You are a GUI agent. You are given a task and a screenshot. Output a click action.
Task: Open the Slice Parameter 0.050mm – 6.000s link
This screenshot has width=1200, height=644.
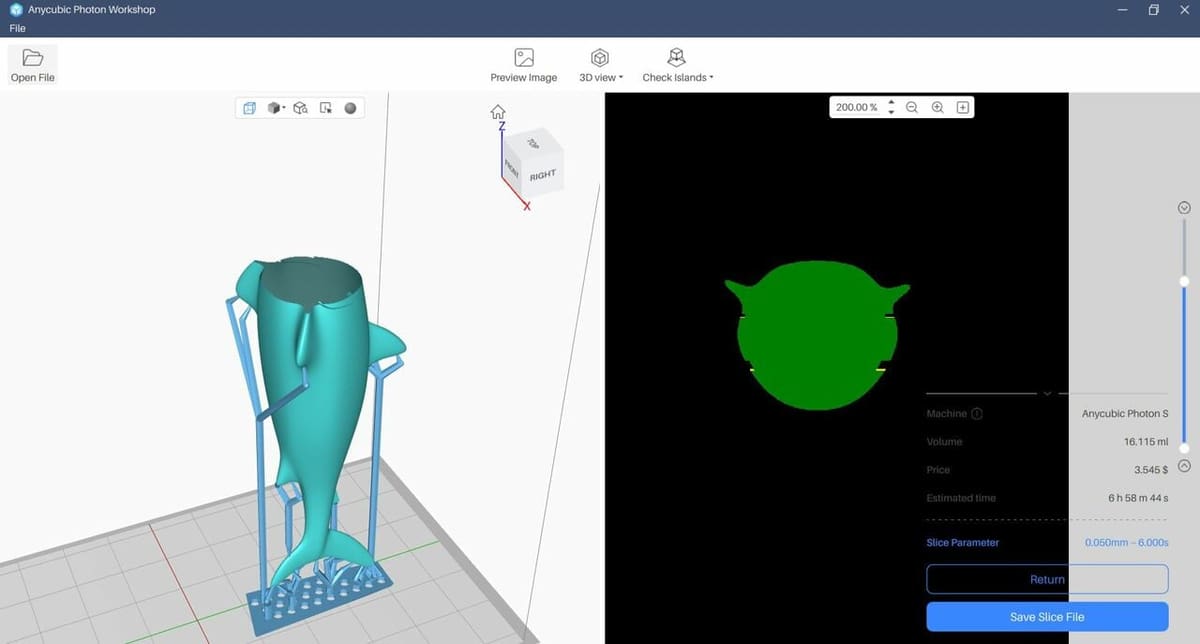[1126, 543]
